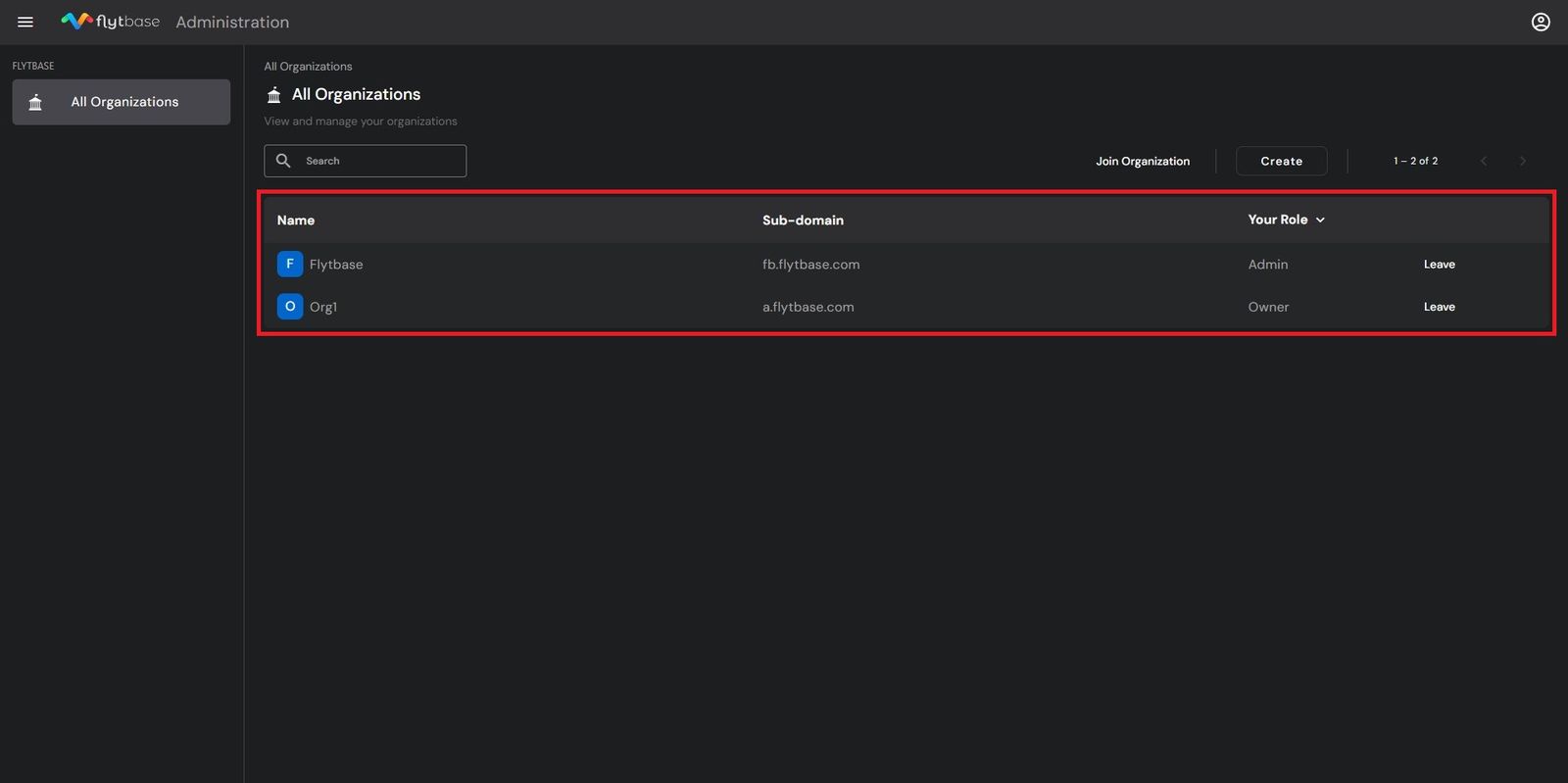Select All Organizations in the sidebar
The height and width of the screenshot is (783, 1568).
pyautogui.click(x=122, y=102)
